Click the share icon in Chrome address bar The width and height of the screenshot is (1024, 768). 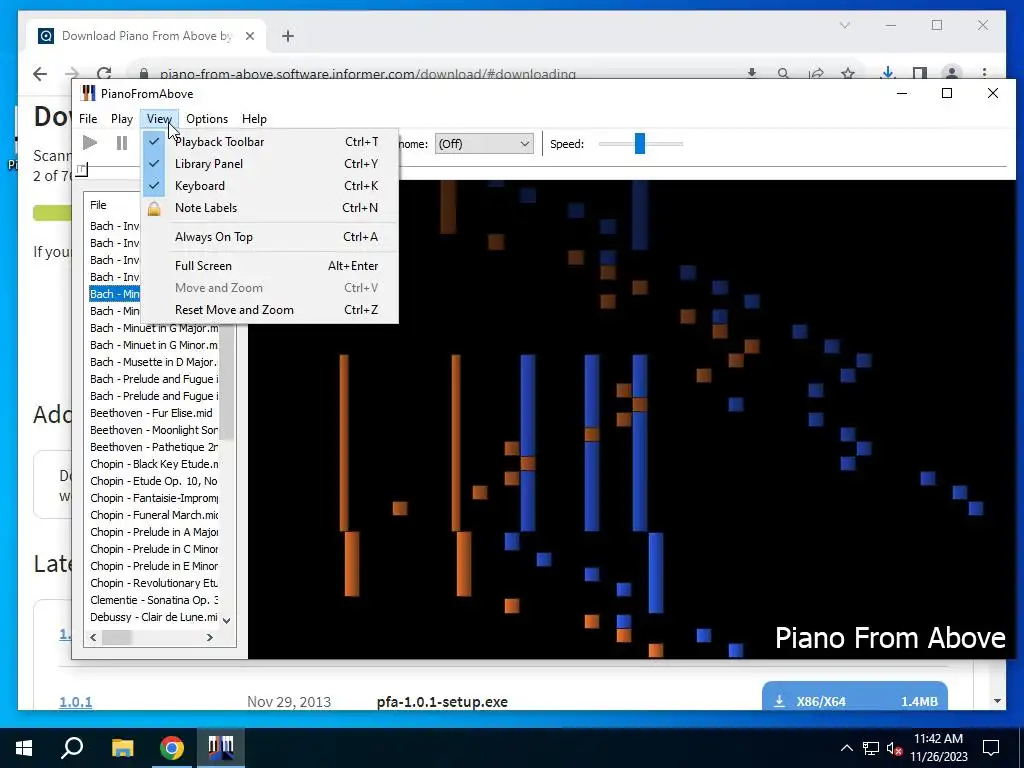click(x=816, y=73)
